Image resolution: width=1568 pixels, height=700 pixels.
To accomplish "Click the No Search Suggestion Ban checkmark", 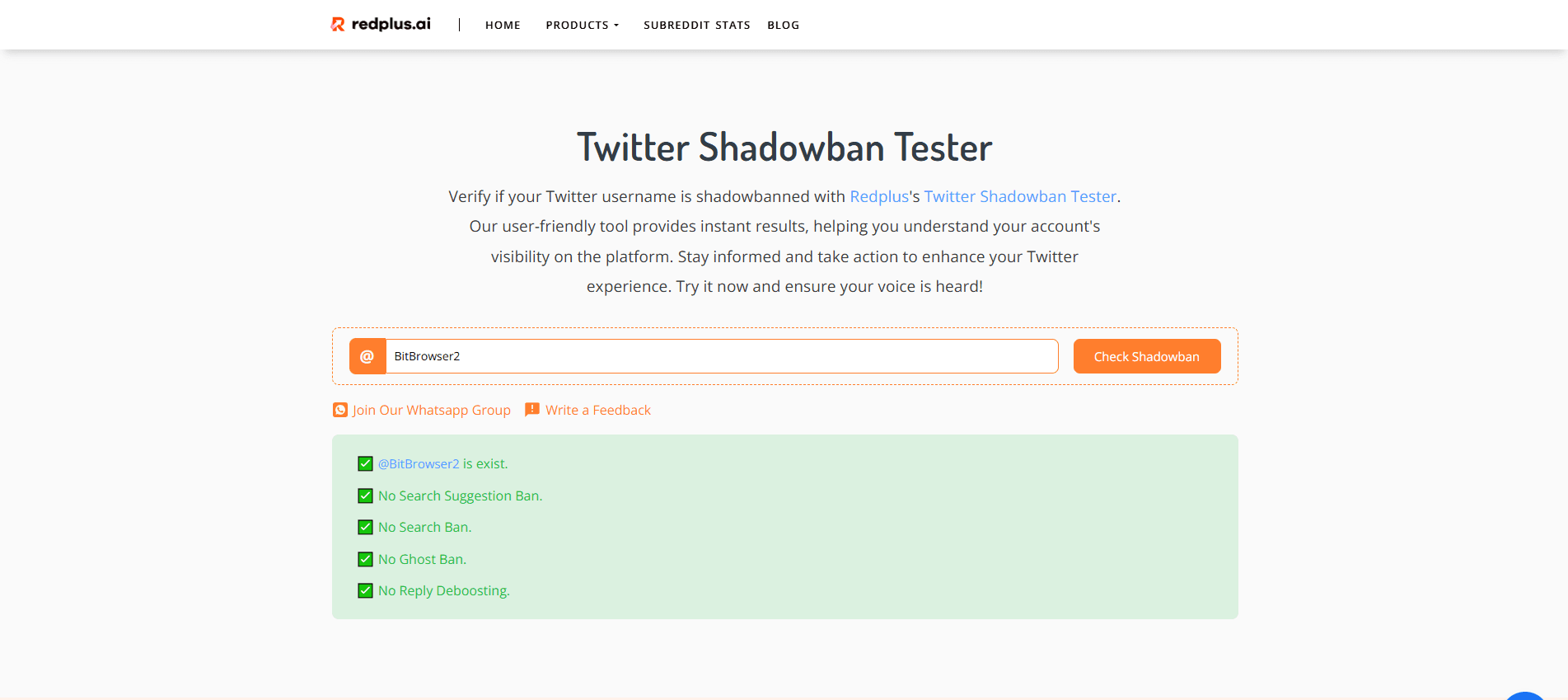I will [365, 496].
